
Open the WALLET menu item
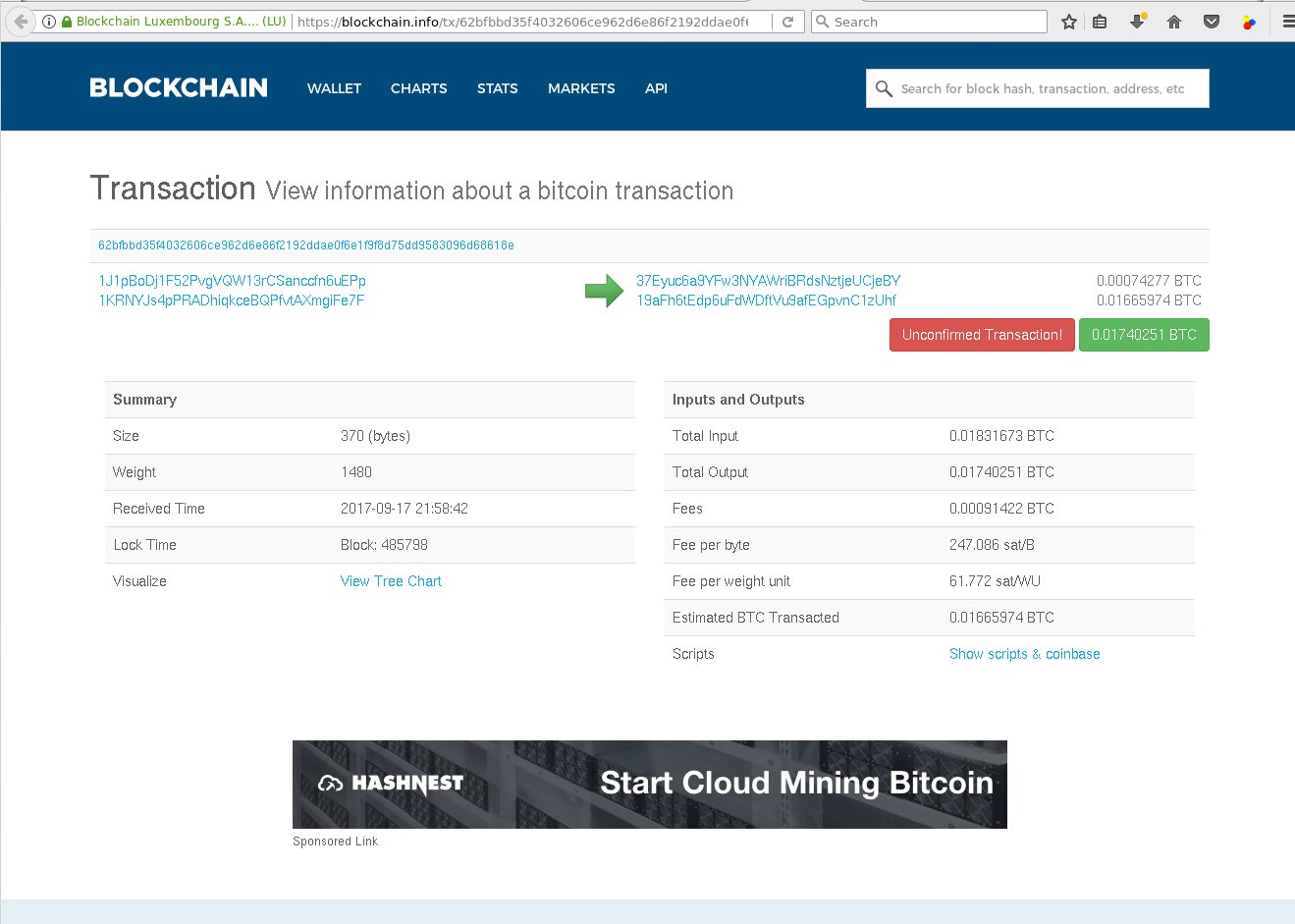(x=334, y=88)
